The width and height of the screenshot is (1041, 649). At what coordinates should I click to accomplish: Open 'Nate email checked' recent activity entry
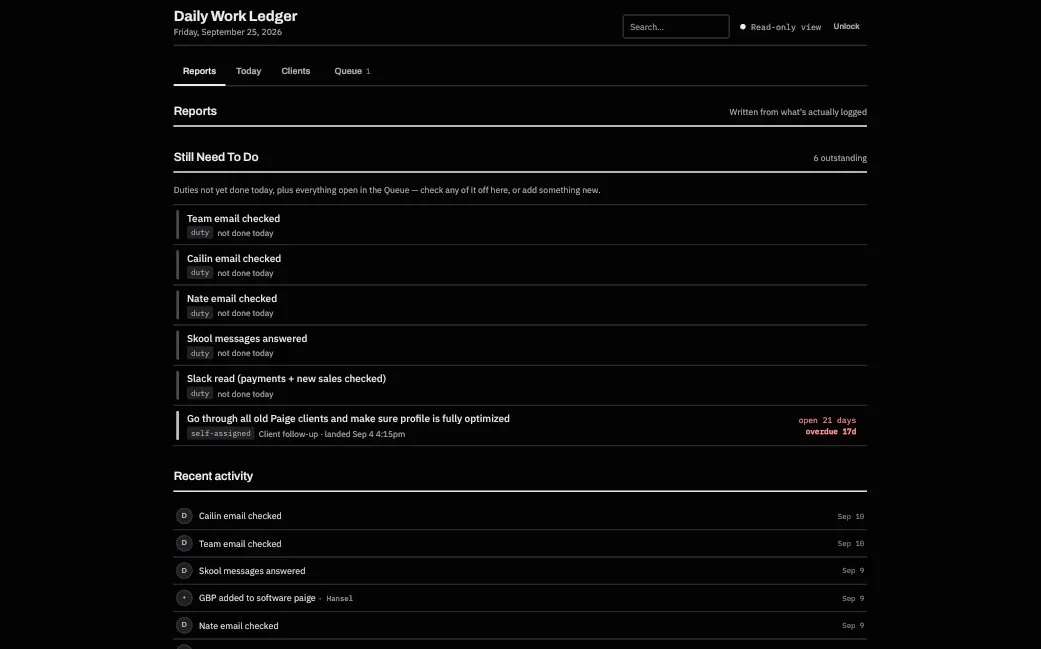(x=520, y=626)
